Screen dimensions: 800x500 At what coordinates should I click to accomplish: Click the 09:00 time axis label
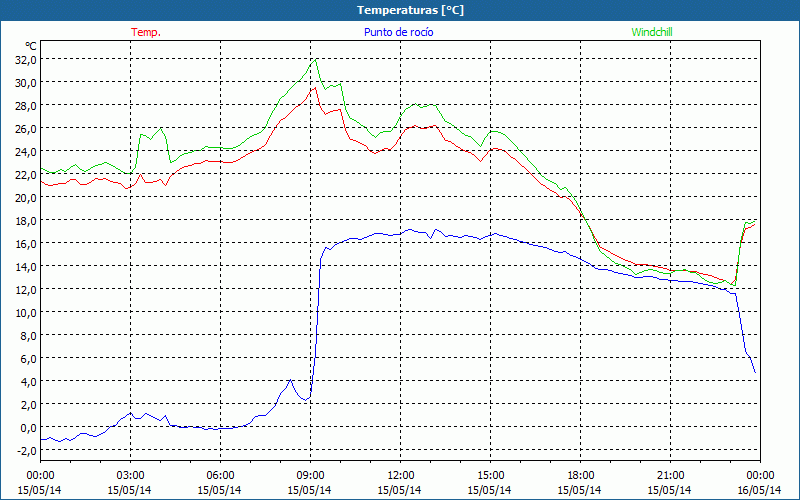[x=310, y=476]
